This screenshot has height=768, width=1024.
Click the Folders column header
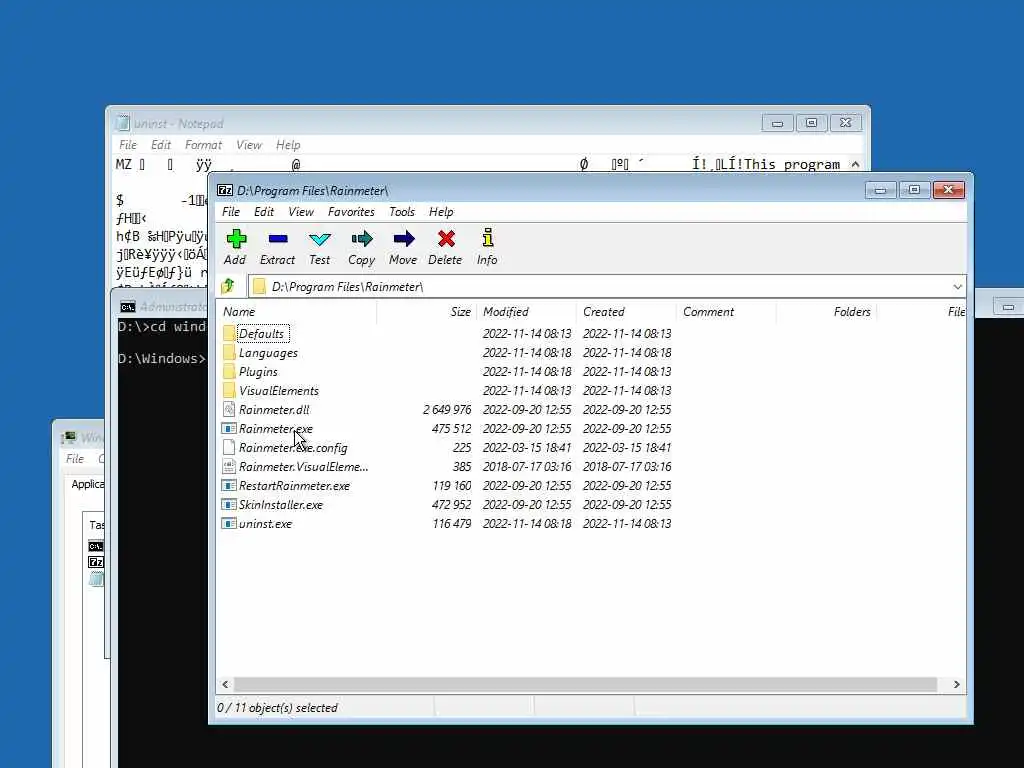826,312
